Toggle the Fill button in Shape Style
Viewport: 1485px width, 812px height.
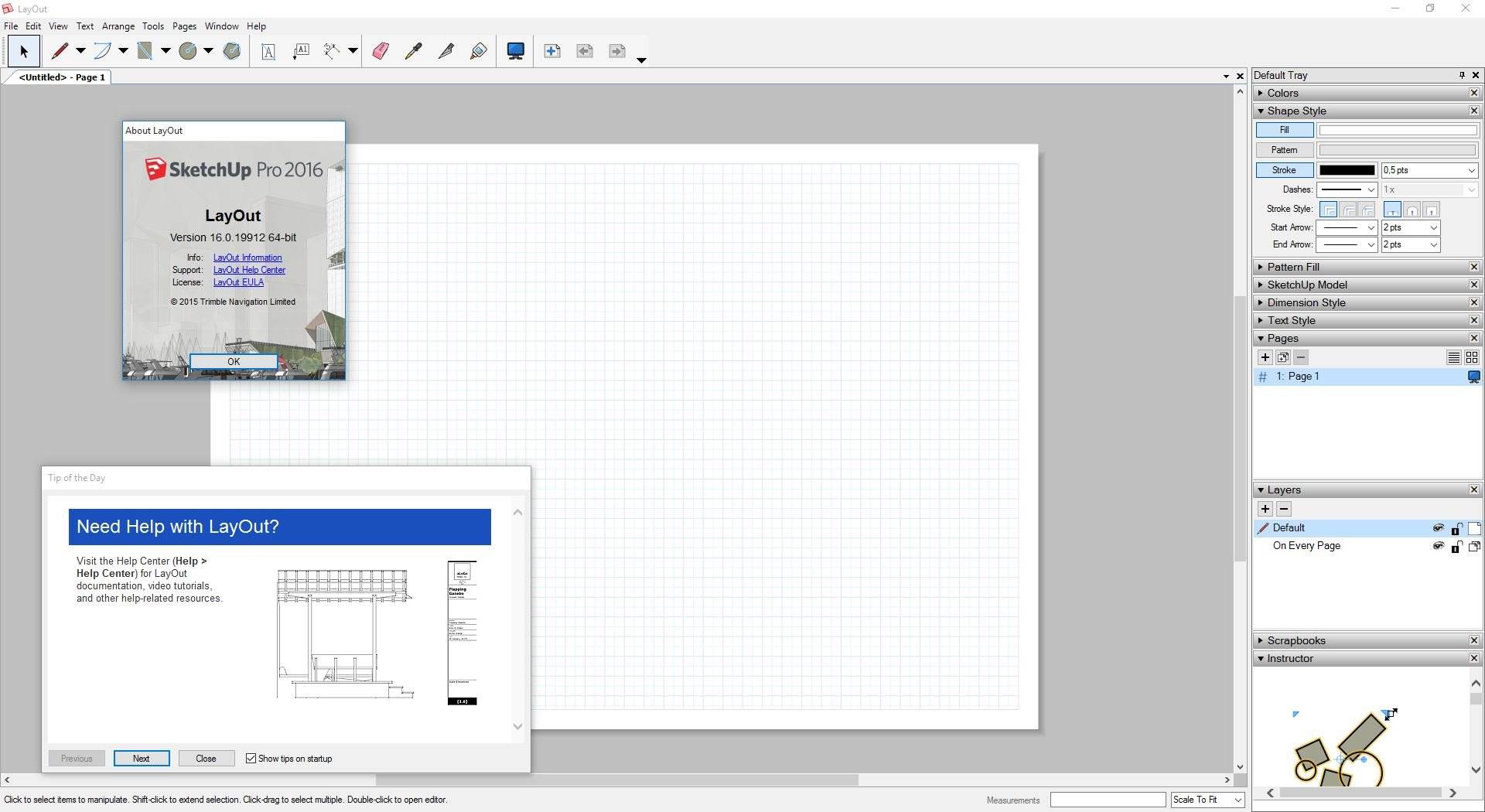point(1284,130)
